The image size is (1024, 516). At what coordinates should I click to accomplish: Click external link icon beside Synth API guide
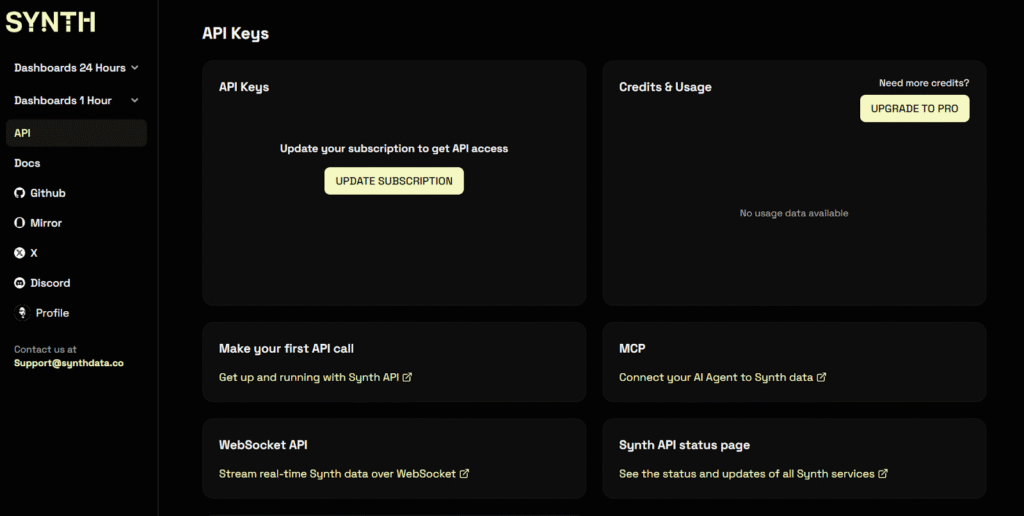[x=407, y=378]
